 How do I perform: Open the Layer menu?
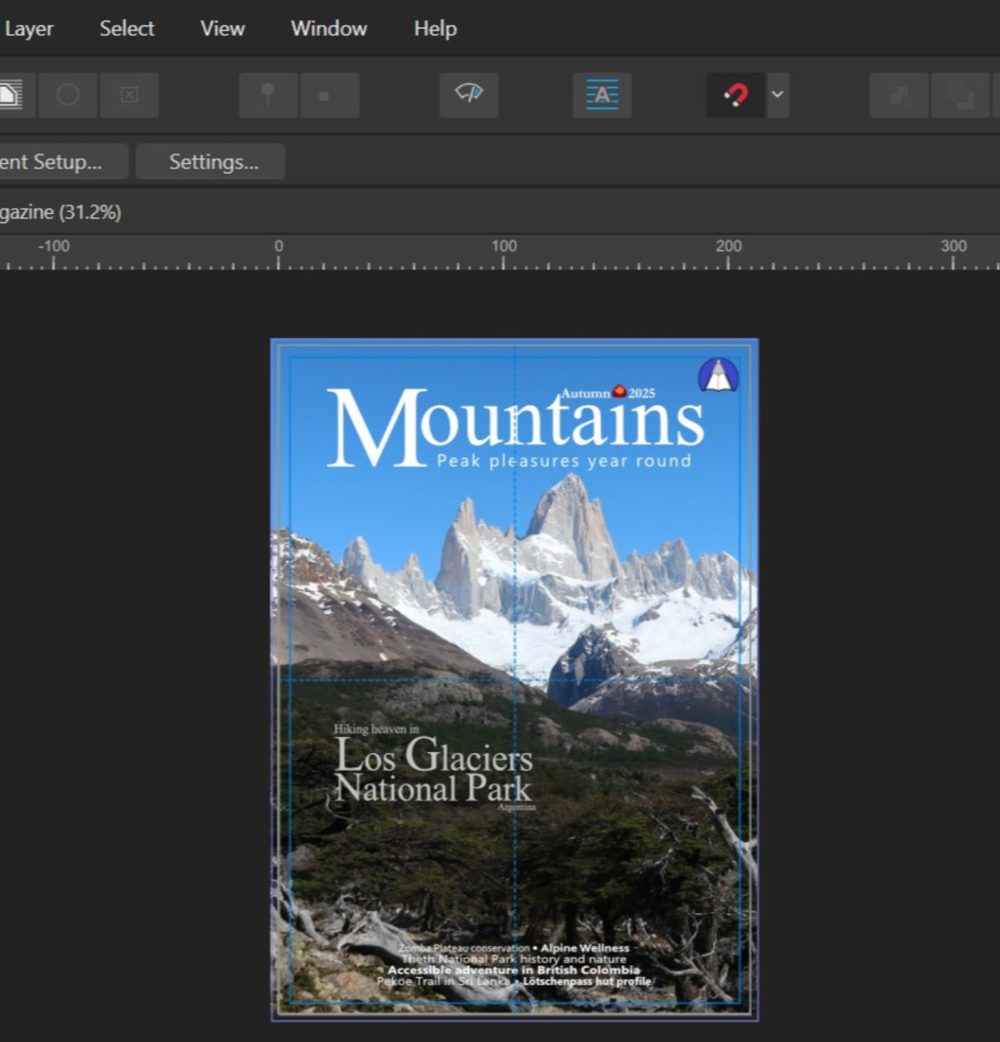[29, 28]
